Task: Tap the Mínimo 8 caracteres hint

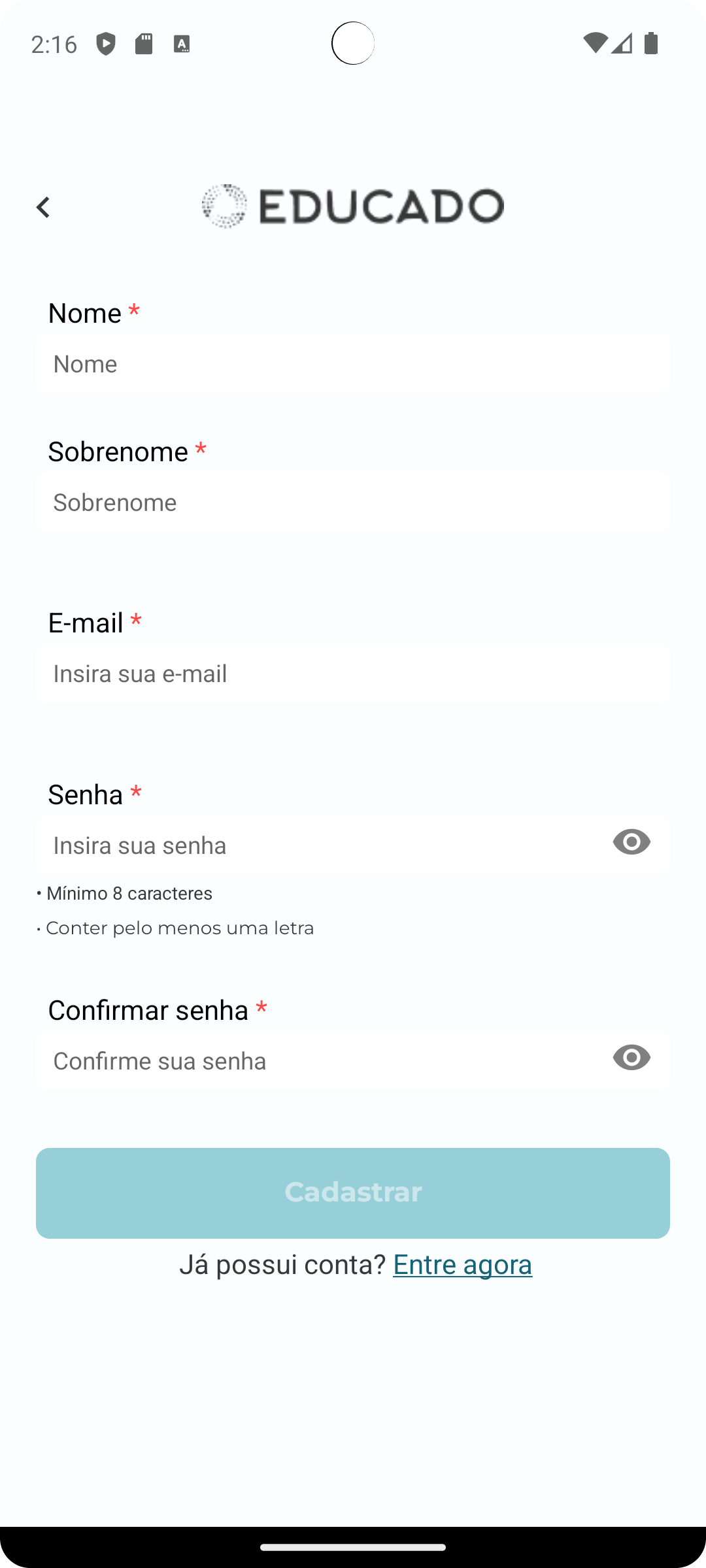Action: click(x=125, y=893)
